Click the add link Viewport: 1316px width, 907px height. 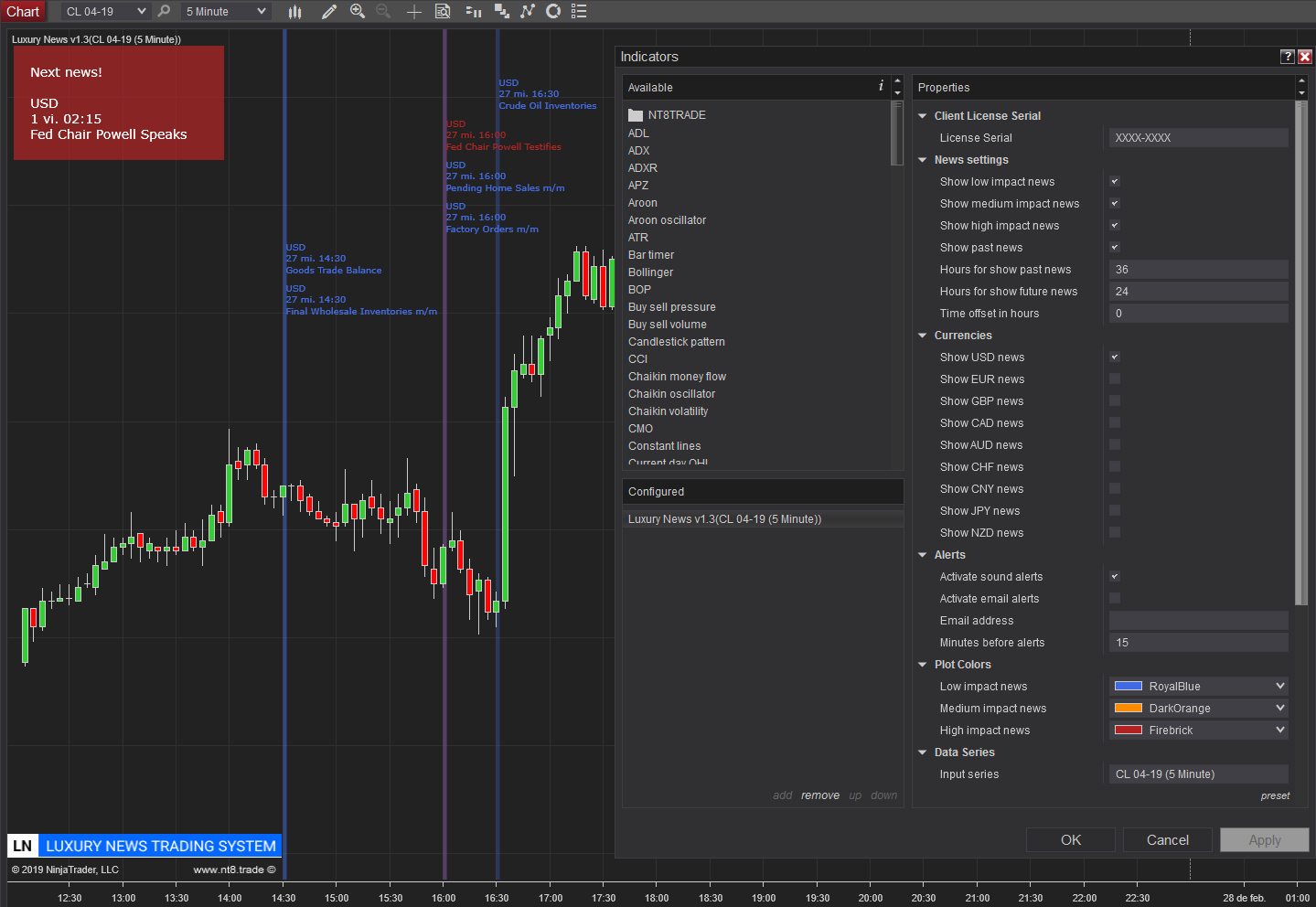782,795
